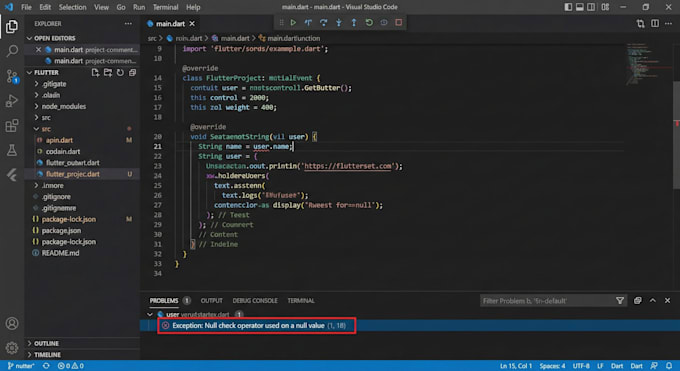Open the Go menu
The width and height of the screenshot is (680, 371).
click(x=121, y=7)
